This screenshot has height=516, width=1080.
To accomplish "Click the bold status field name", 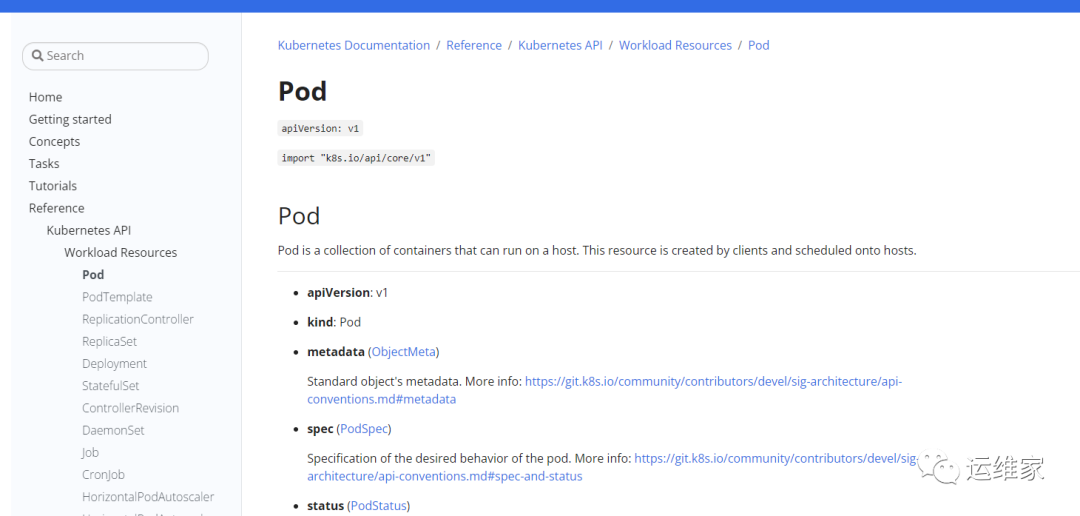I will pos(325,506).
